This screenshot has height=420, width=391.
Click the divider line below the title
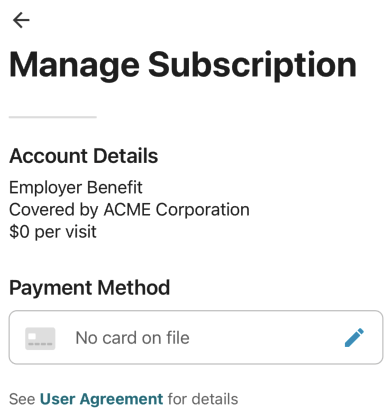[x=53, y=117]
